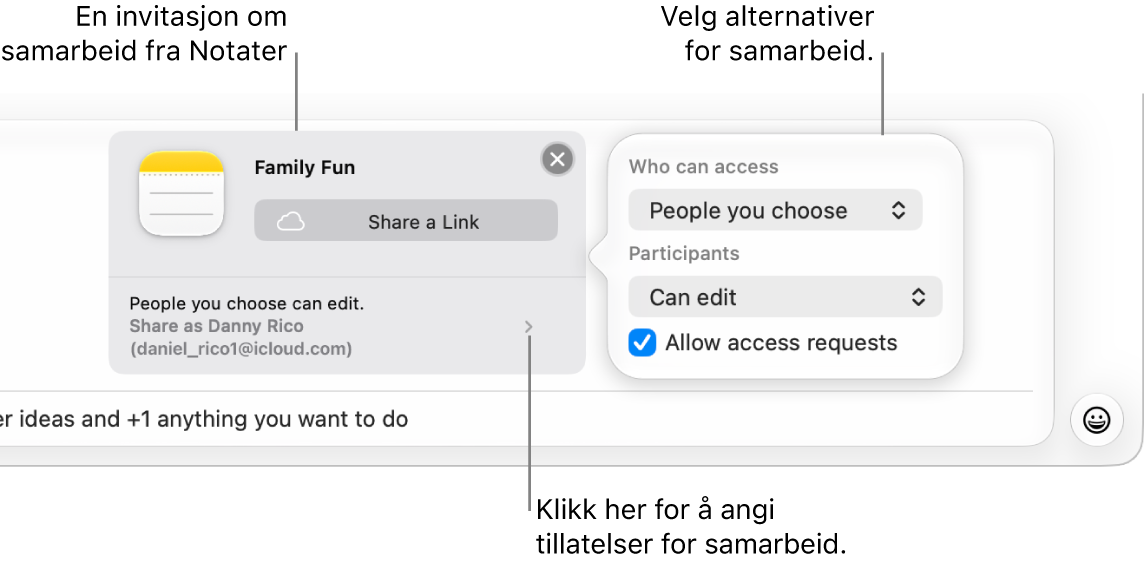Click "People you choose can edit." text
Screen dimensions: 1144x564
click(x=247, y=304)
